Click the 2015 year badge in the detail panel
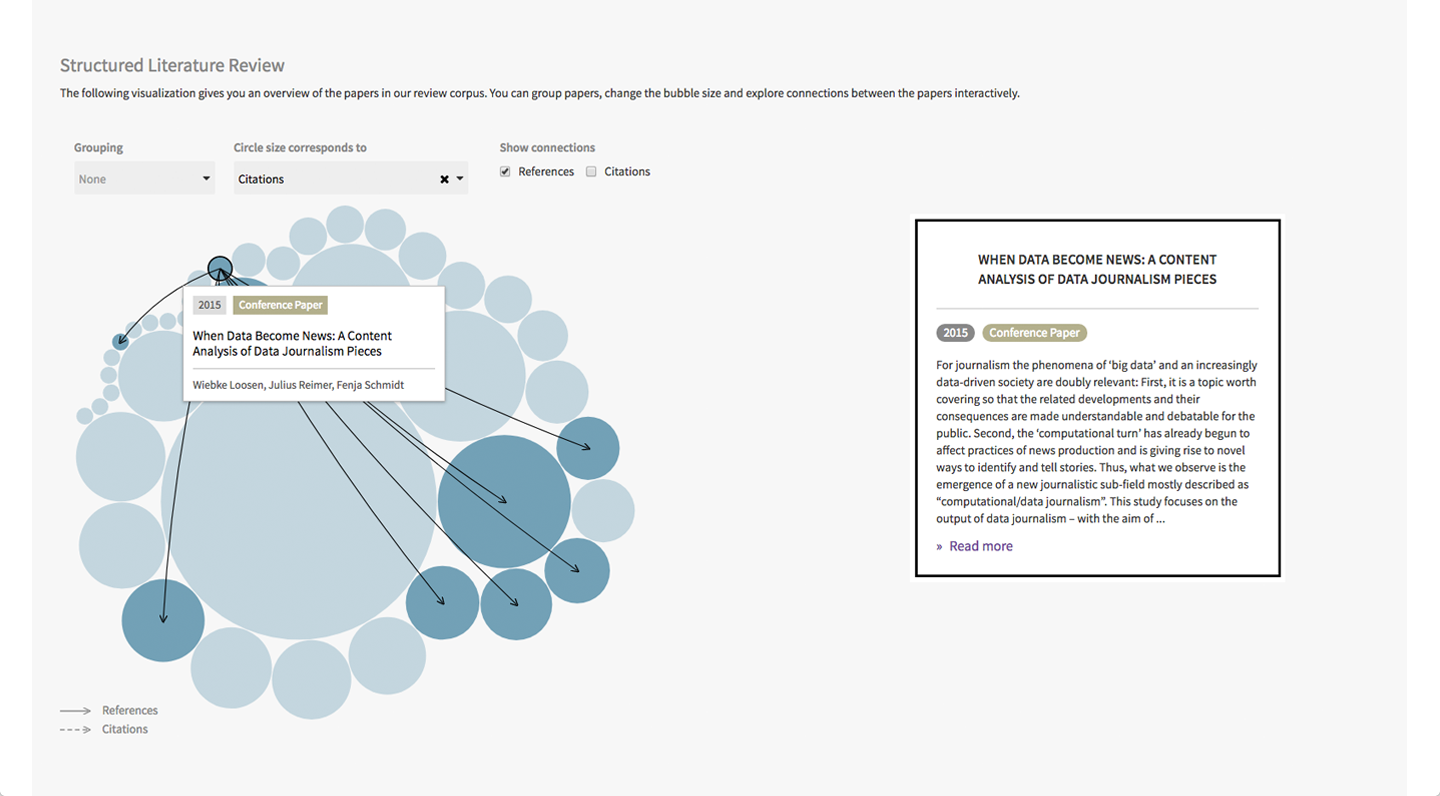This screenshot has height=796, width=1440. click(955, 333)
